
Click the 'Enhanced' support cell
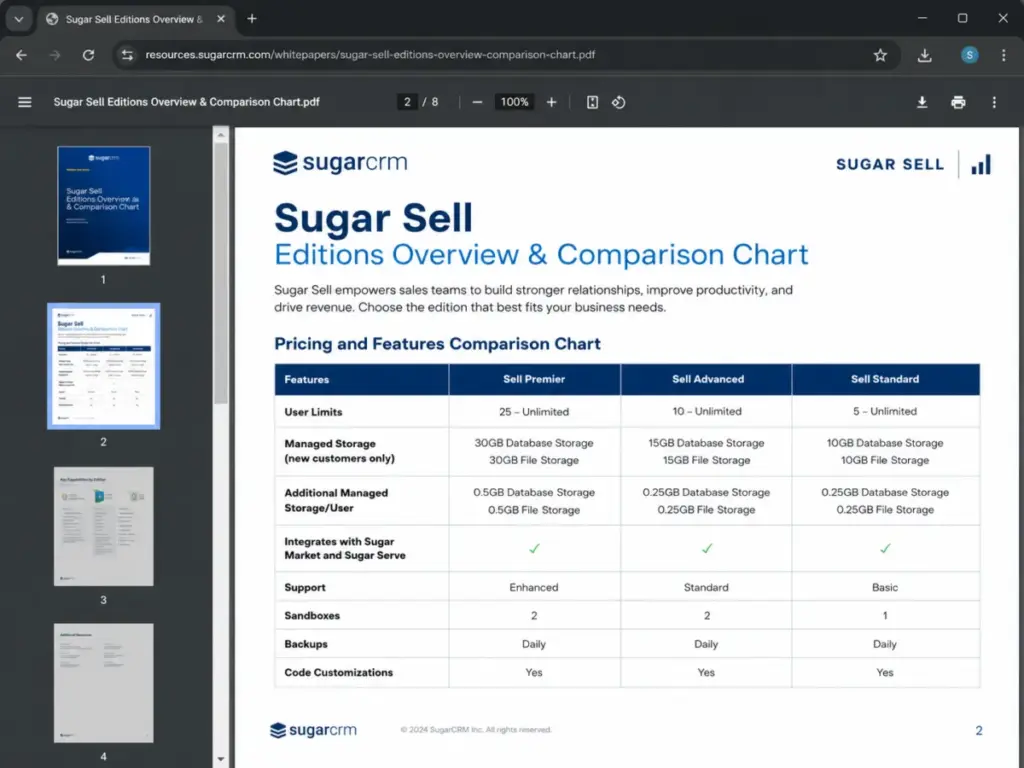click(534, 588)
